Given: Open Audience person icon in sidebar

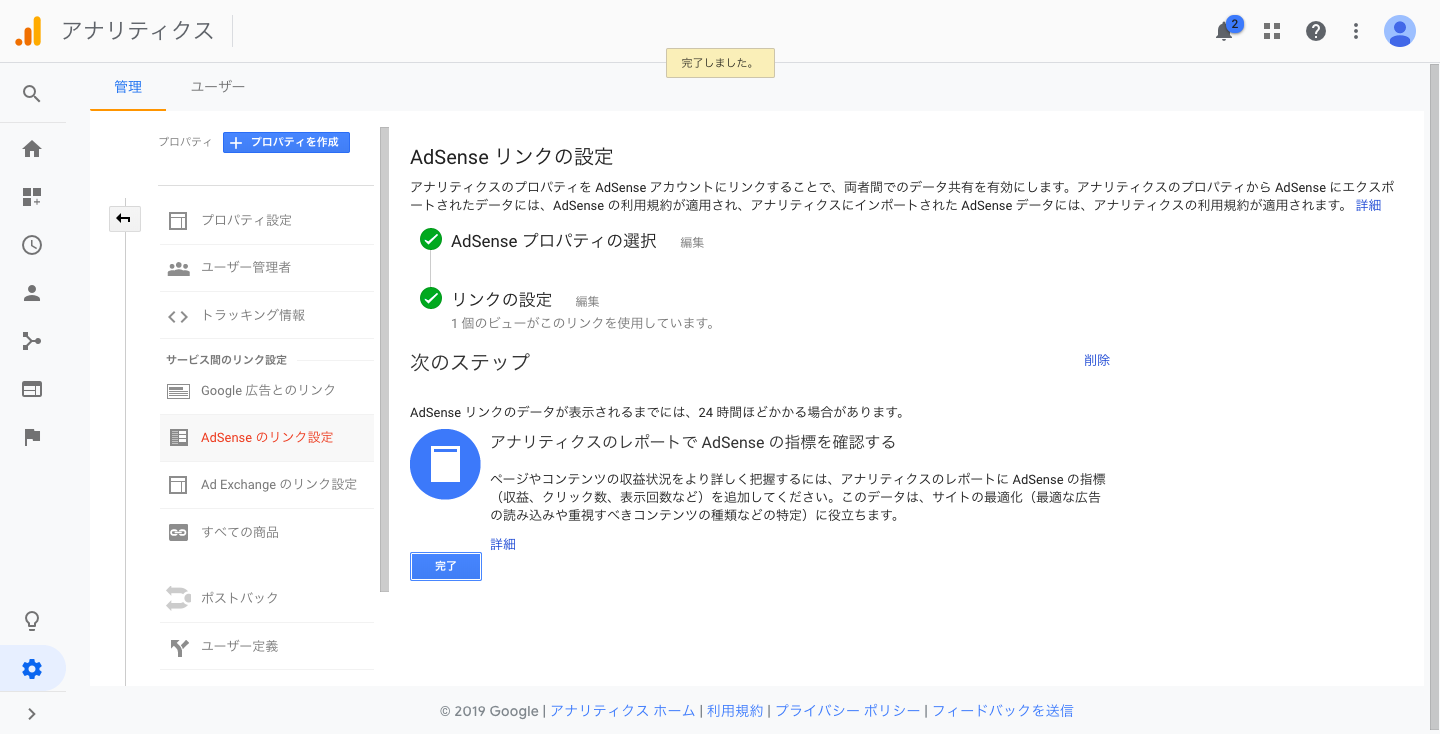Looking at the screenshot, I should tap(32, 293).
